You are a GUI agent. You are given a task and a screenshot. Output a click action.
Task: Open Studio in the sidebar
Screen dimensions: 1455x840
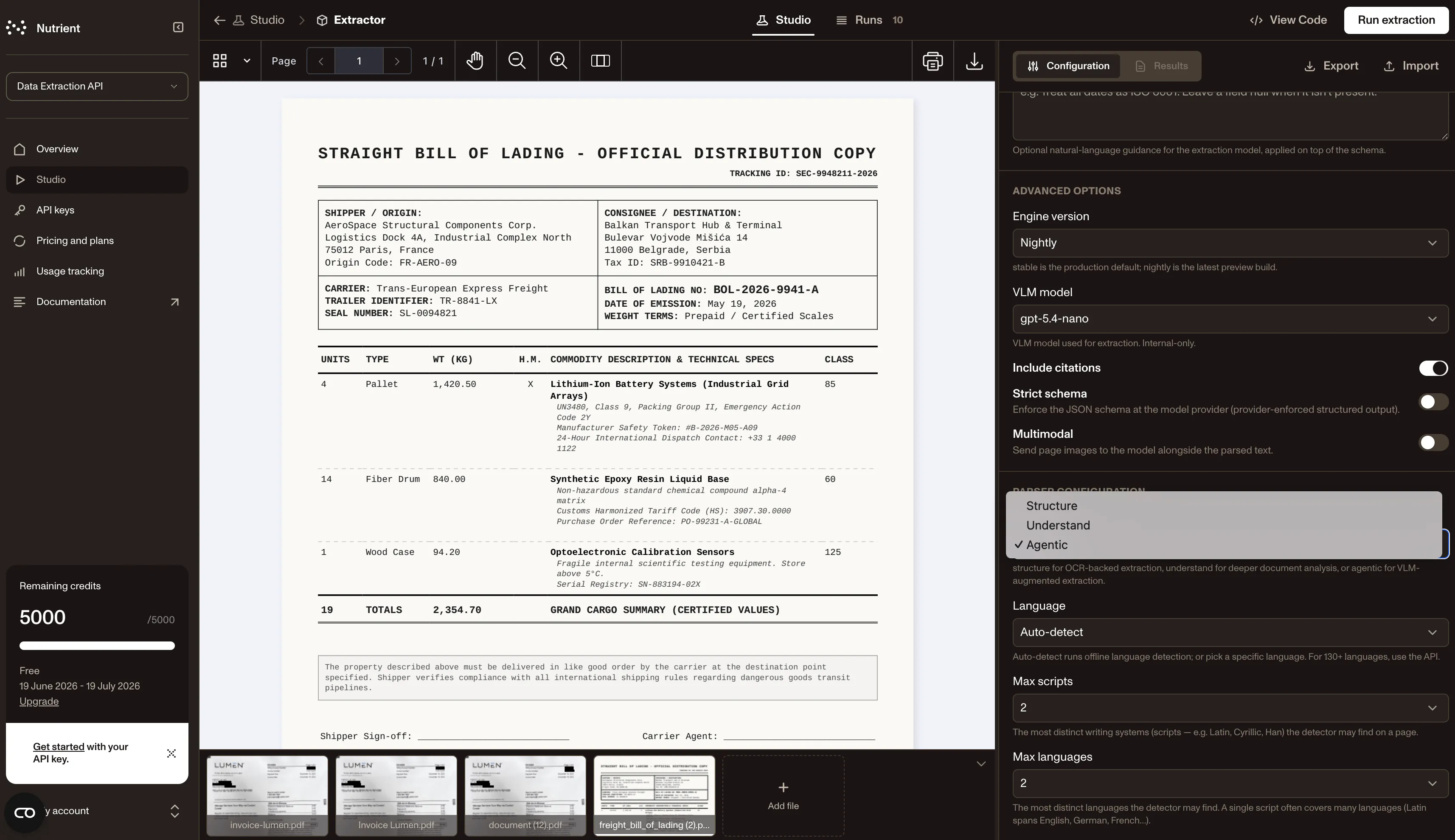click(97, 180)
